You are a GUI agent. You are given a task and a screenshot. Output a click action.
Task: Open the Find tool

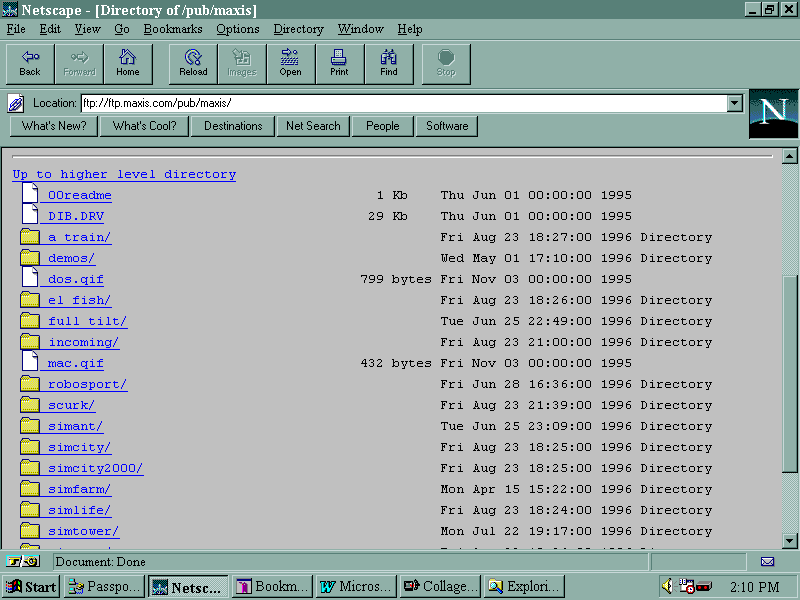point(389,63)
